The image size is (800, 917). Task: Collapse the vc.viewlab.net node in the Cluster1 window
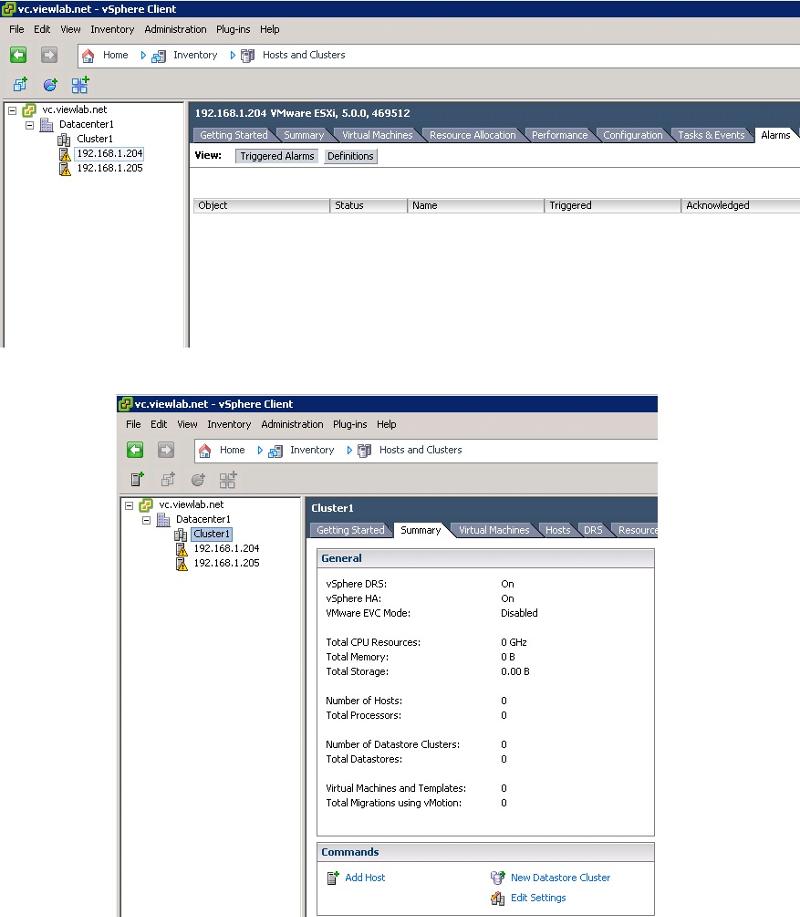coord(129,505)
